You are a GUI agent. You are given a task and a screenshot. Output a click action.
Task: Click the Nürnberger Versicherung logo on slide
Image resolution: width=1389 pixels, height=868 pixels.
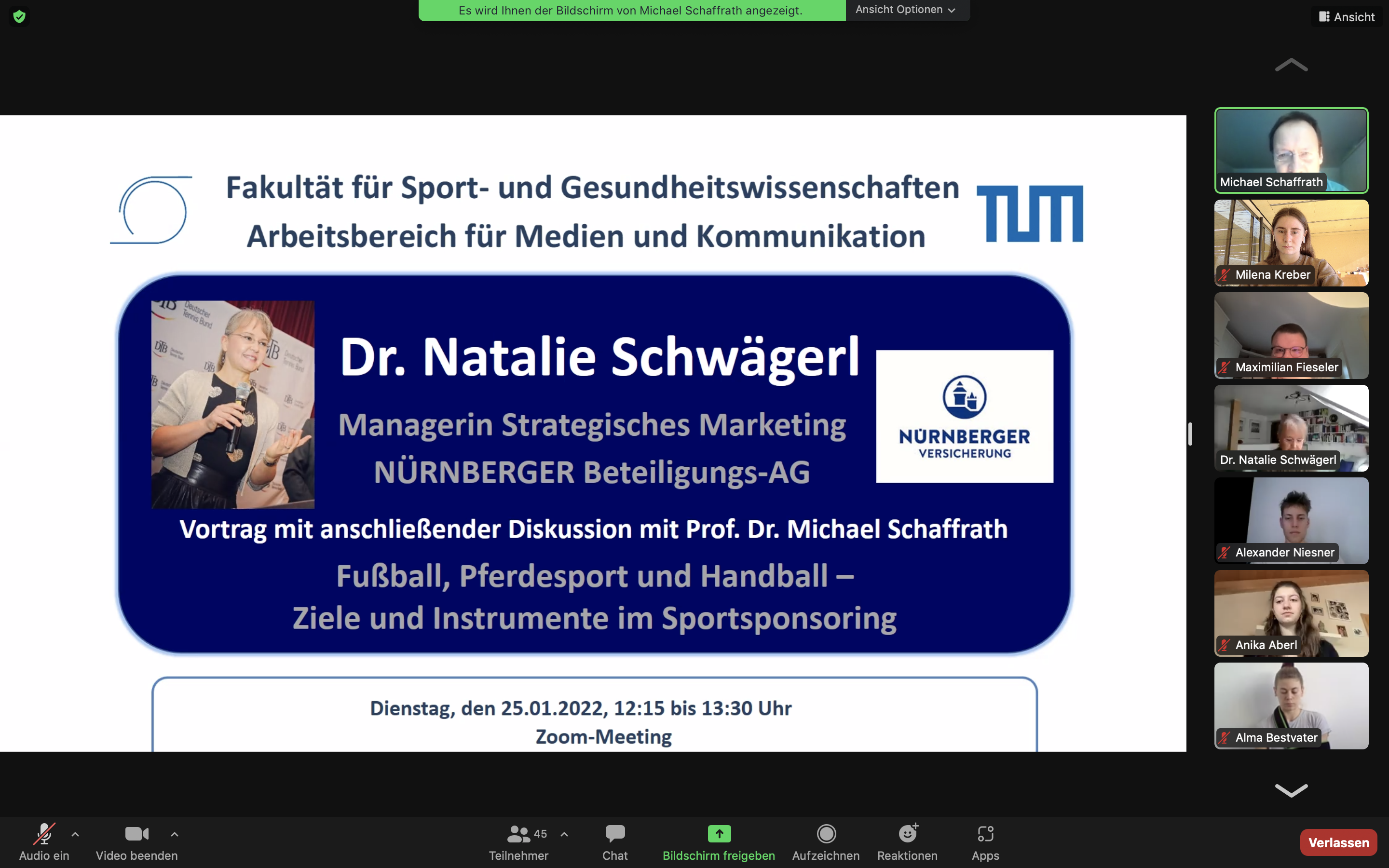(x=964, y=416)
